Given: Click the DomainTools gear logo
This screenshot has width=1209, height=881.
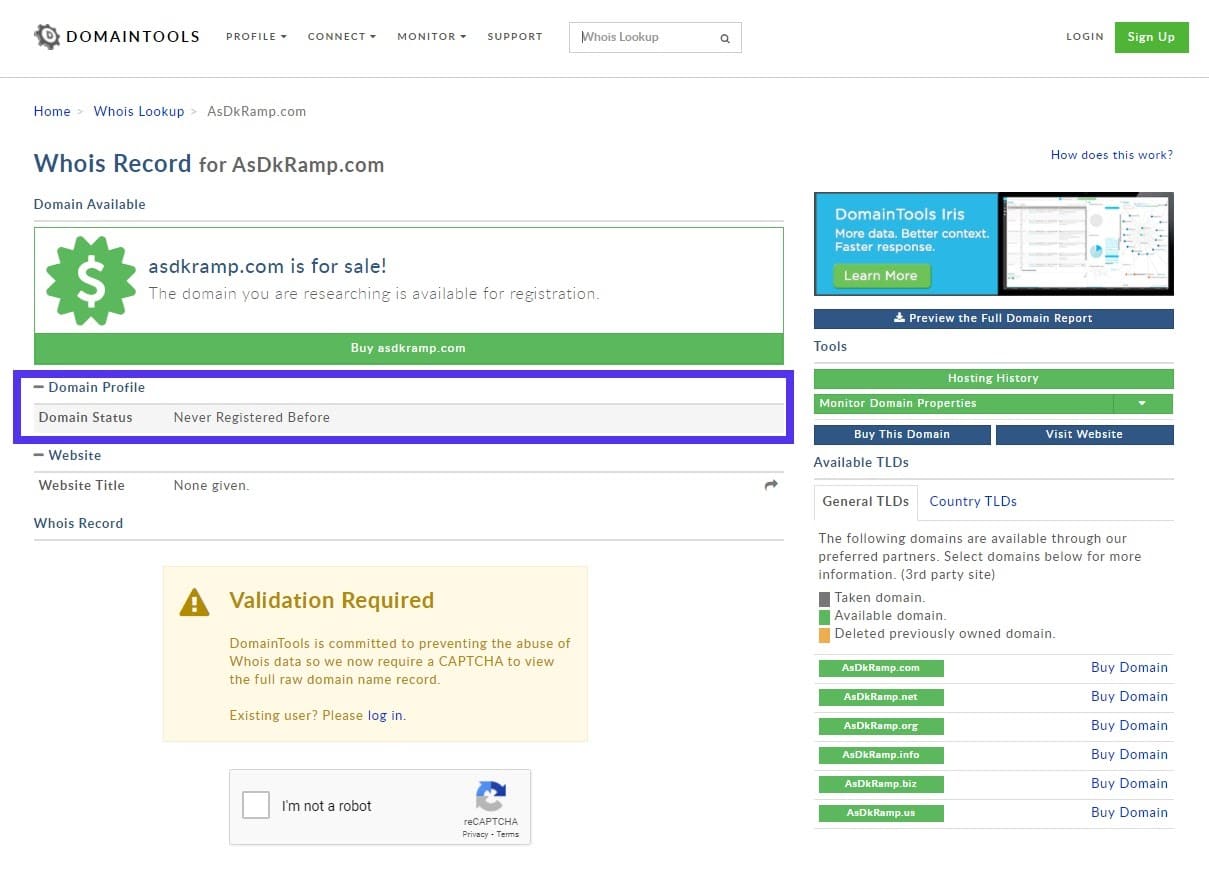Looking at the screenshot, I should point(47,36).
